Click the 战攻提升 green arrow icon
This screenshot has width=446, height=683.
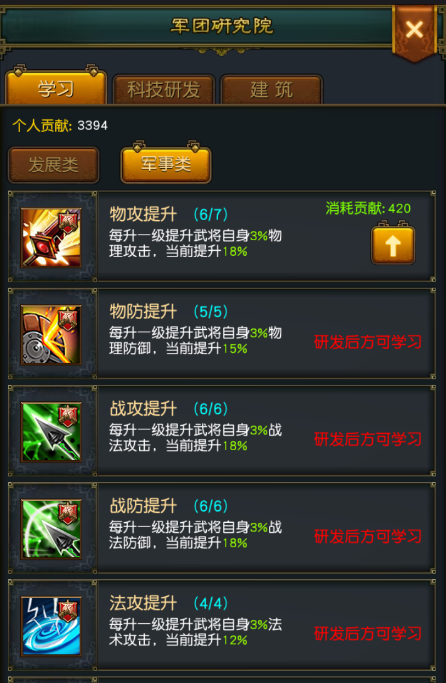[x=51, y=432]
